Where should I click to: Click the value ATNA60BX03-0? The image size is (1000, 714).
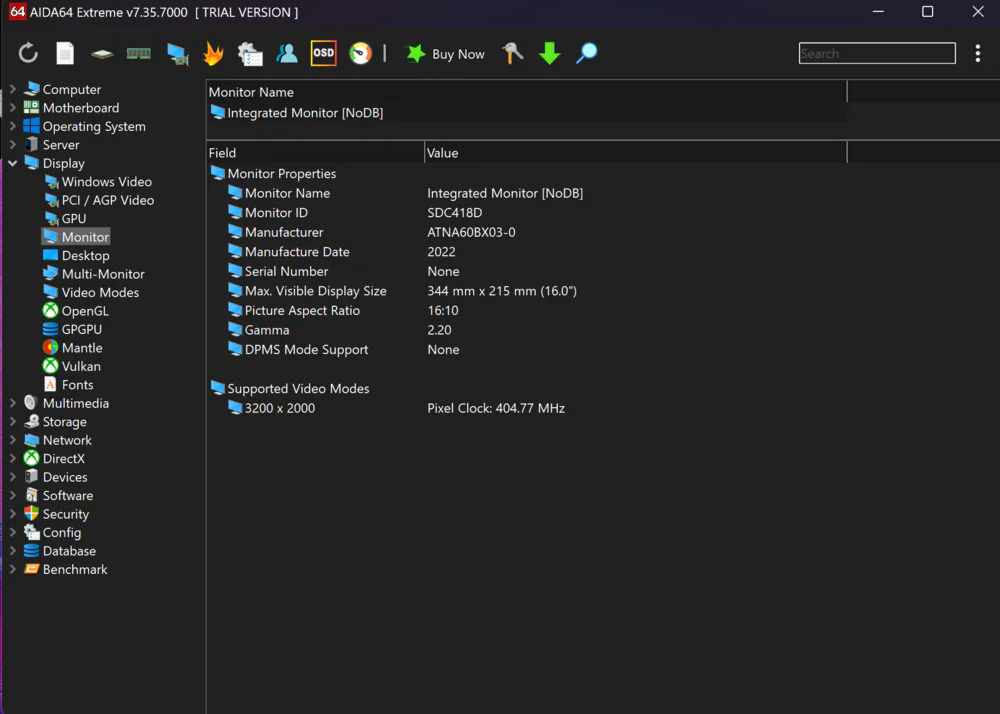pos(471,233)
